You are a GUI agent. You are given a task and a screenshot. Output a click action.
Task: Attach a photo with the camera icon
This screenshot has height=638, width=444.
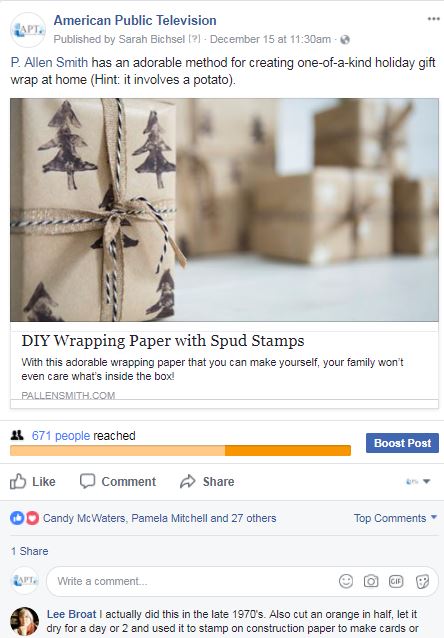371,581
